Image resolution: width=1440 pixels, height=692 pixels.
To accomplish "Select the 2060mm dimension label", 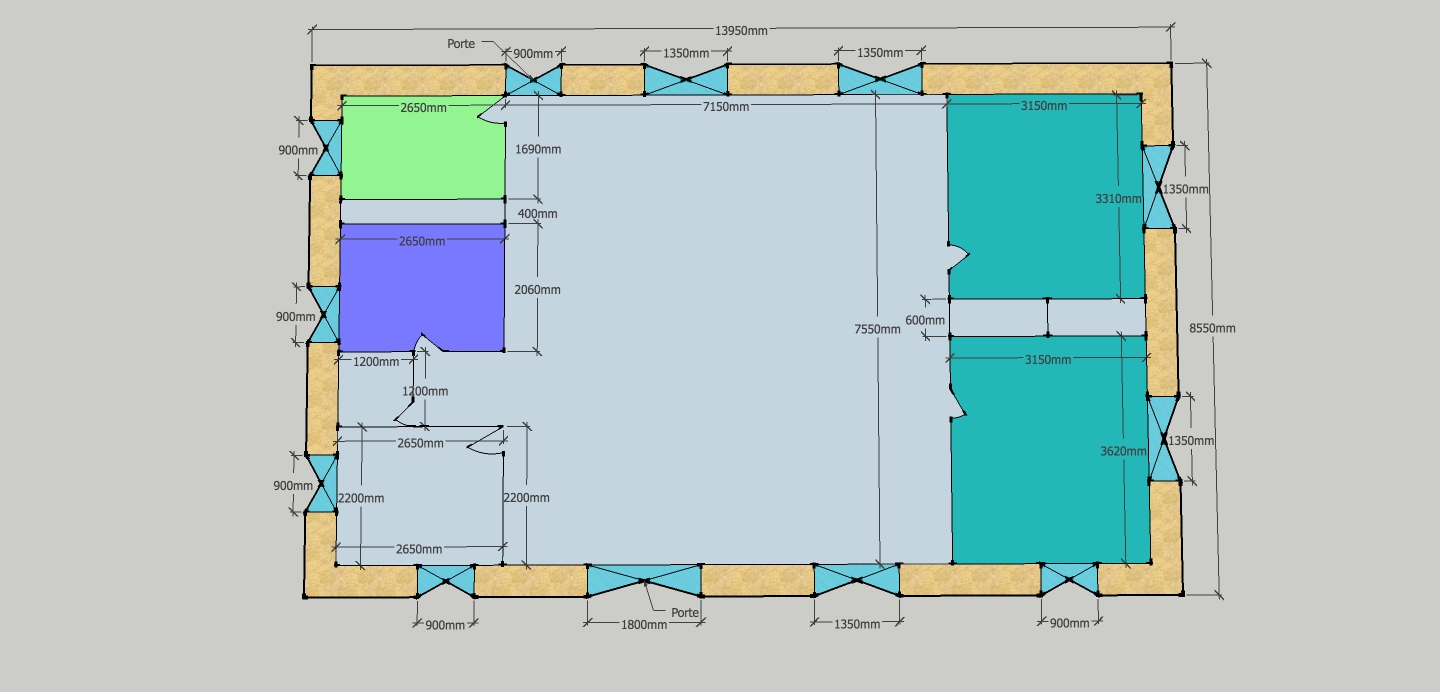I will click(x=537, y=290).
